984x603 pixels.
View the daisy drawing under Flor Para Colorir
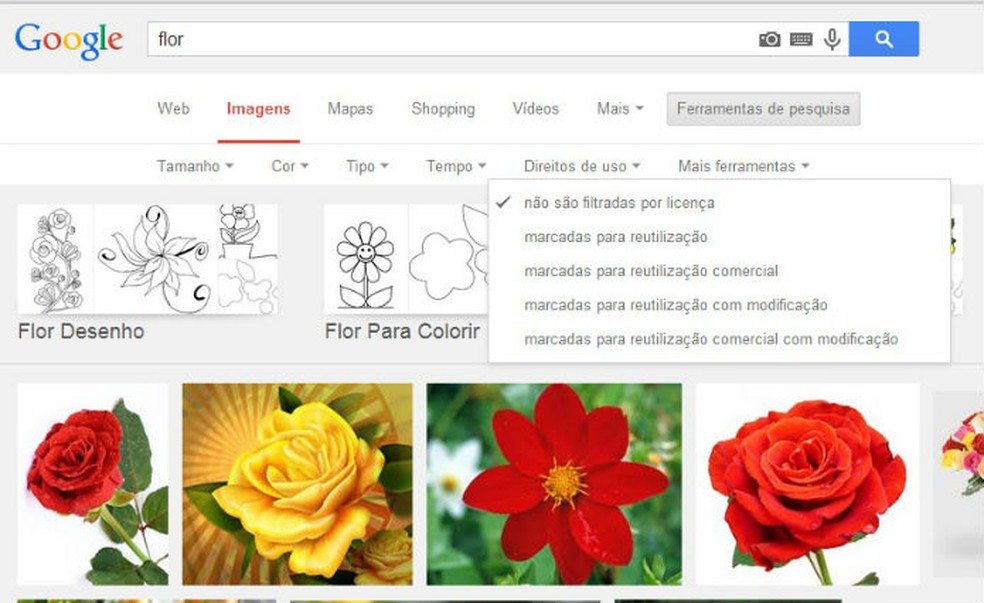tap(365, 258)
